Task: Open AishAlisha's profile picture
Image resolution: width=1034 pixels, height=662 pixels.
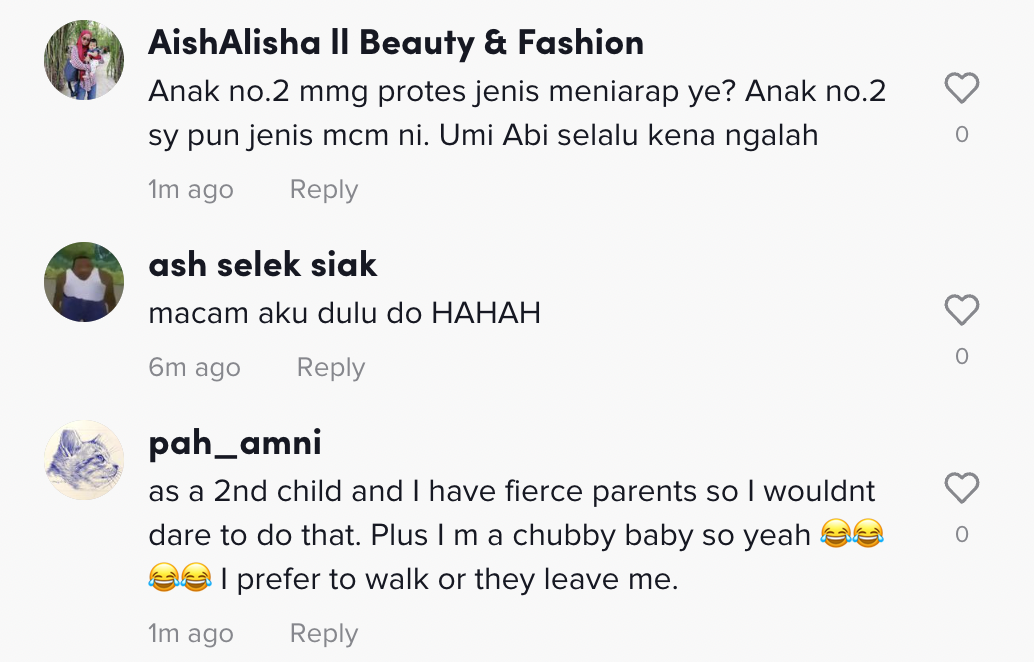Action: [x=84, y=60]
